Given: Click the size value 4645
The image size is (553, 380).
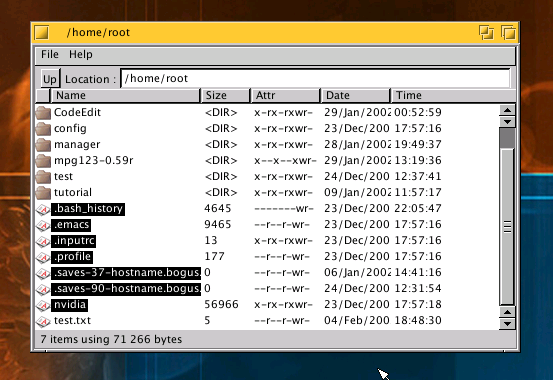Looking at the screenshot, I should (218, 209).
